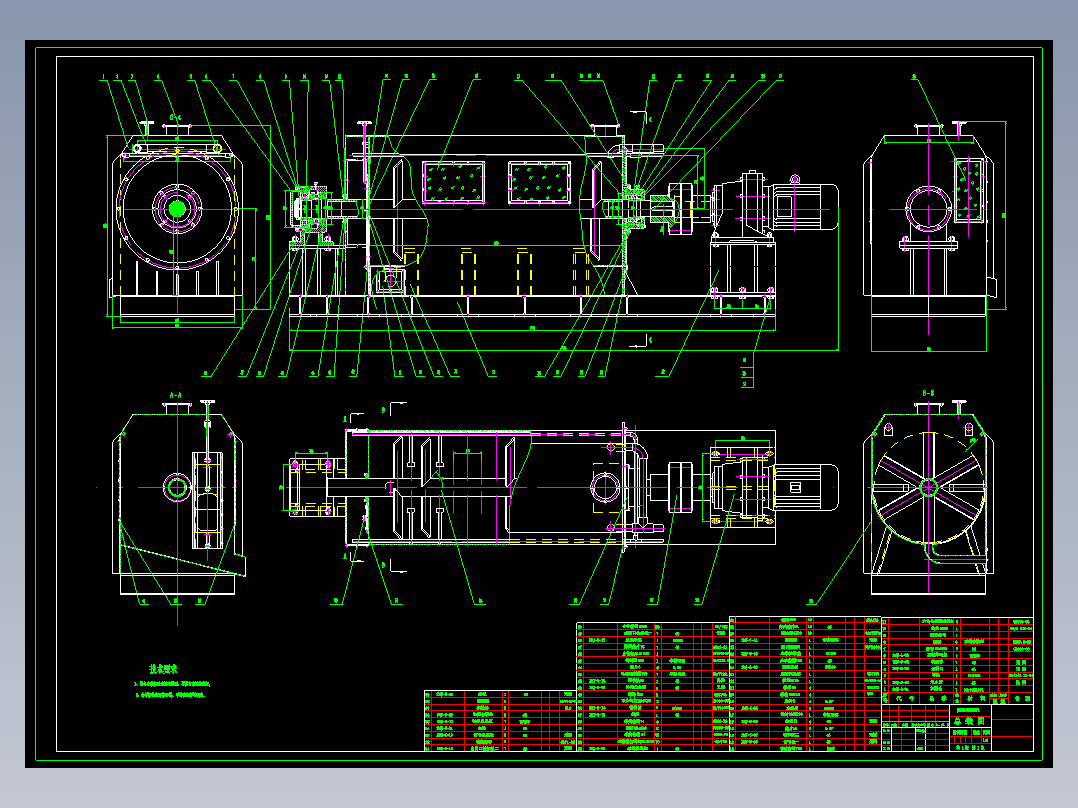The image size is (1078, 808).
Task: Click the motor in the top plan view
Action: [806, 487]
